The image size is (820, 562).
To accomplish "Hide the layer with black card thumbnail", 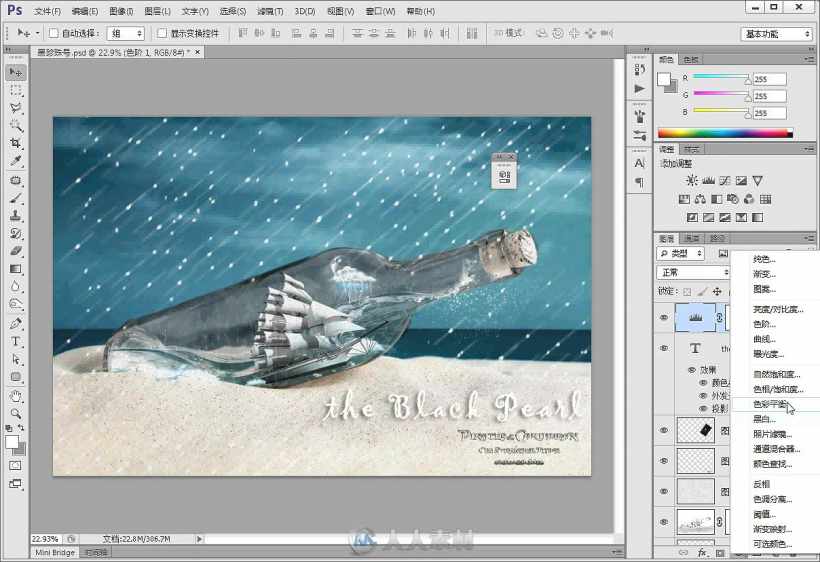I will point(664,430).
